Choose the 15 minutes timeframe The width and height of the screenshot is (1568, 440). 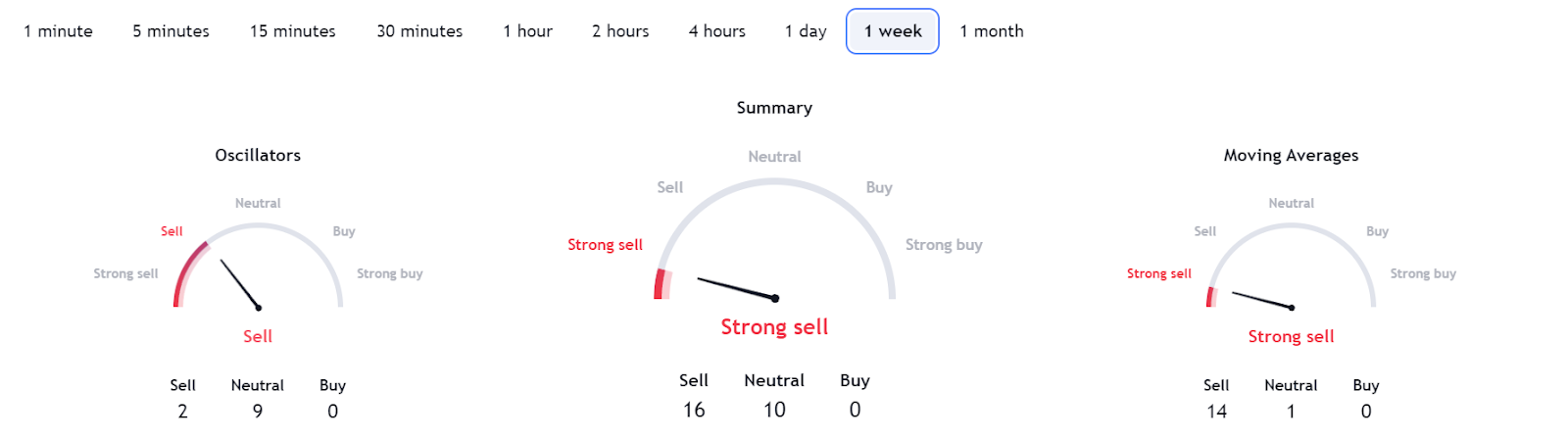292,31
